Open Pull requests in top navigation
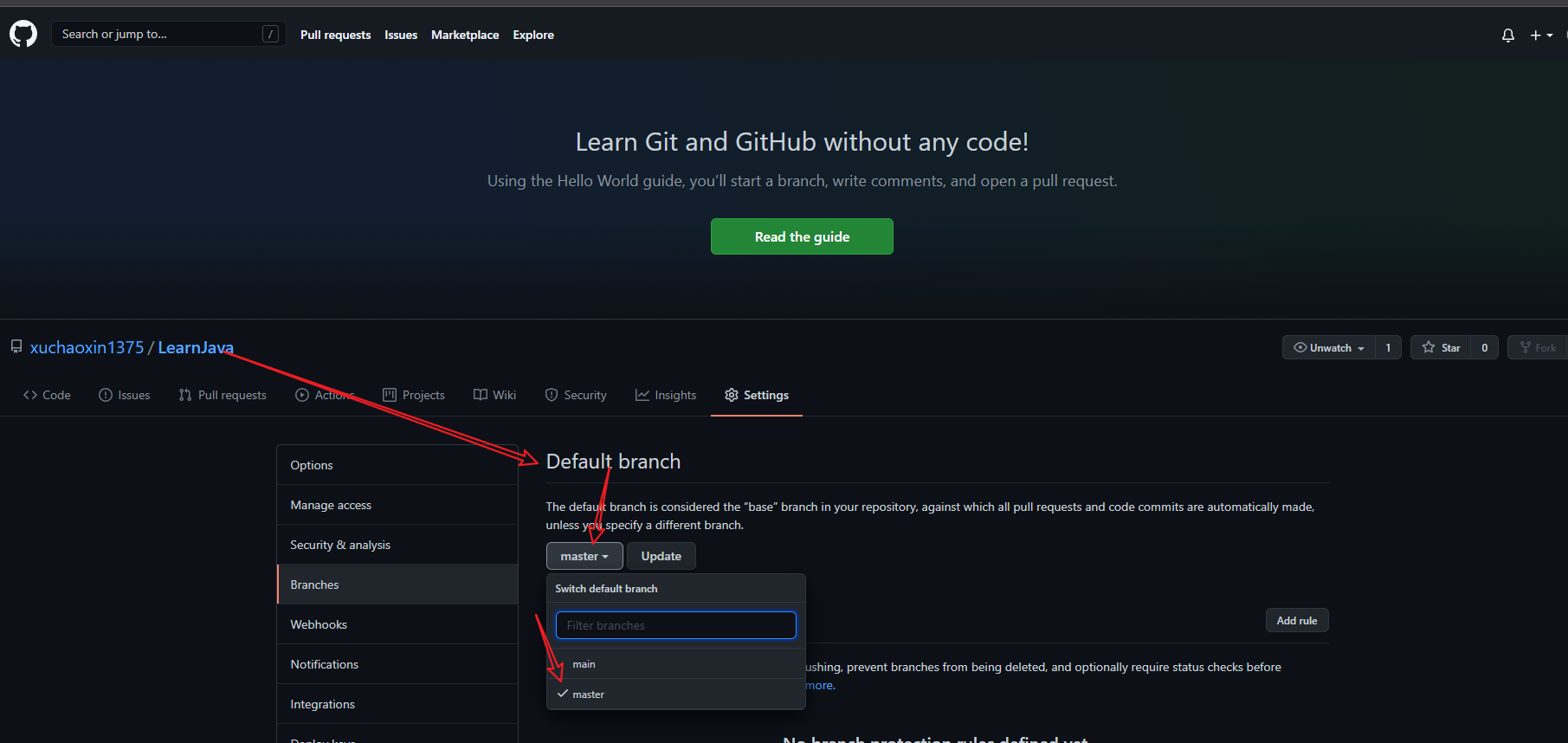Image resolution: width=1568 pixels, height=743 pixels. tap(336, 35)
